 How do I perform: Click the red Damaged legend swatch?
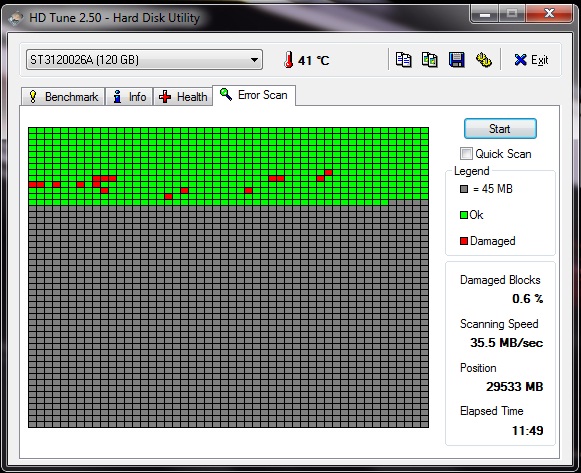coord(464,241)
